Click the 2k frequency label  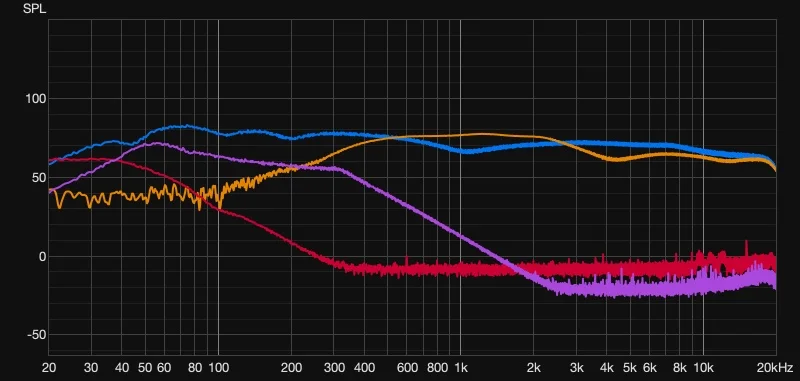pyautogui.click(x=534, y=367)
